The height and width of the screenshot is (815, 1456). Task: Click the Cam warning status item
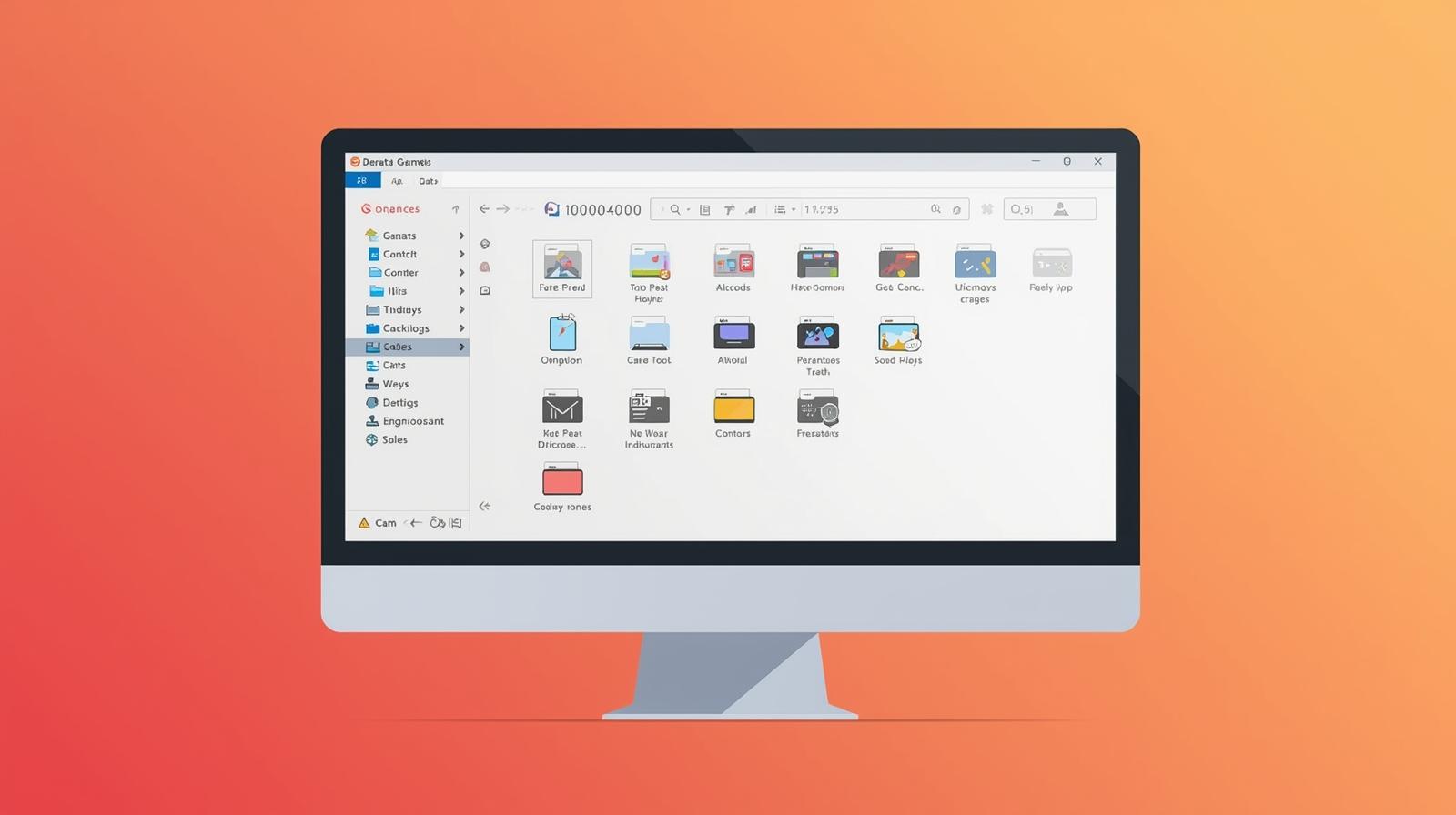pos(378,523)
